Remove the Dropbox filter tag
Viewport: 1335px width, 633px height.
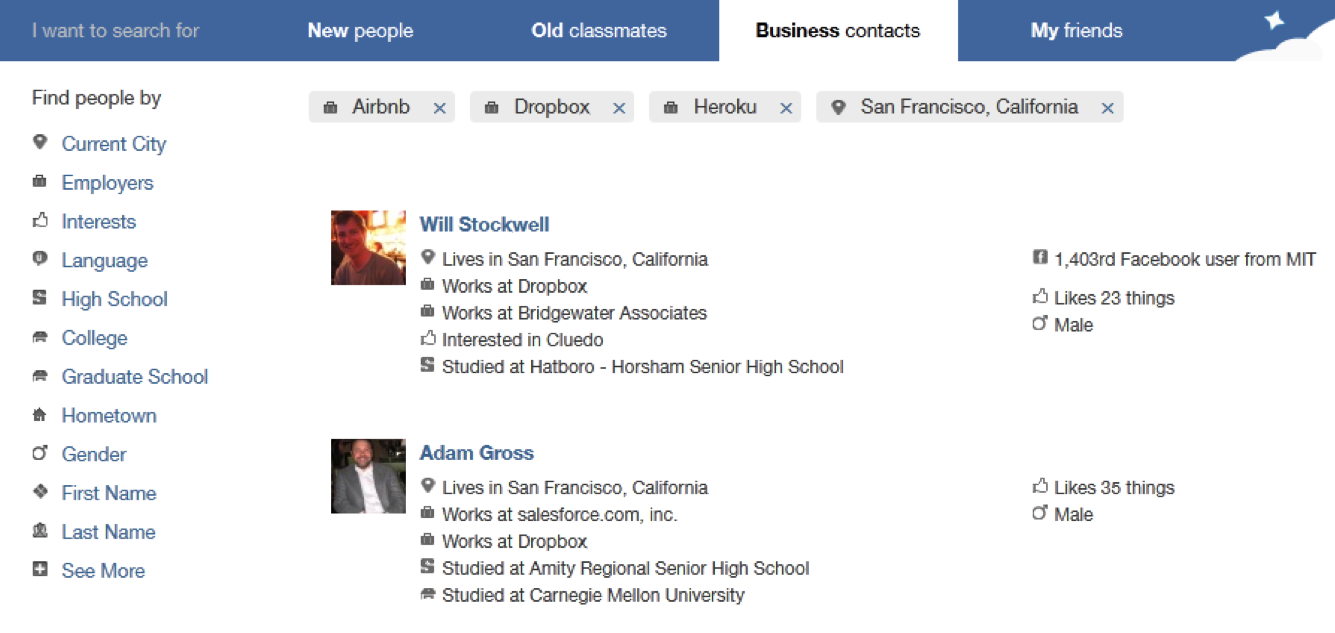(x=619, y=108)
